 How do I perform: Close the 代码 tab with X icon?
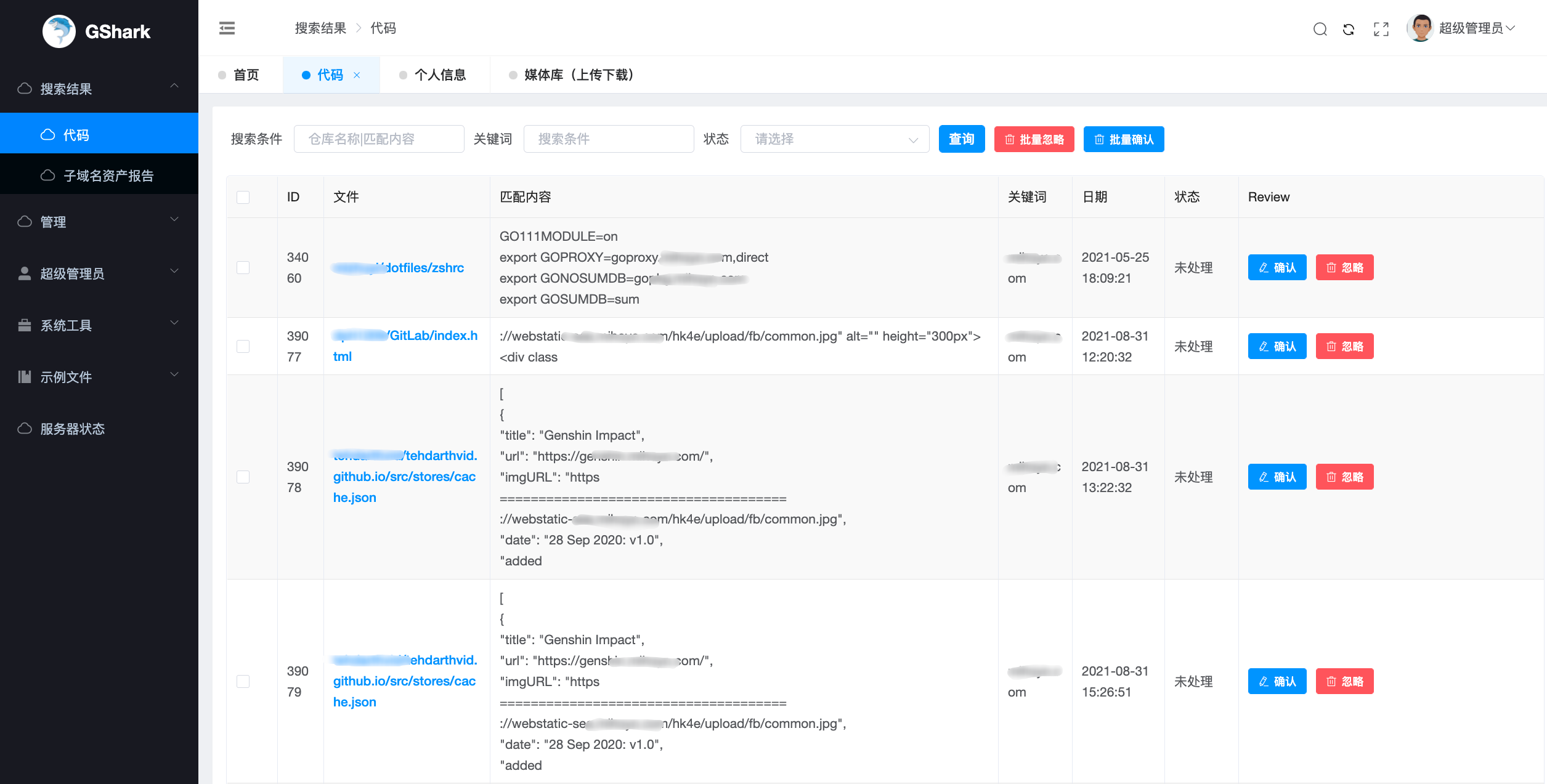357,75
